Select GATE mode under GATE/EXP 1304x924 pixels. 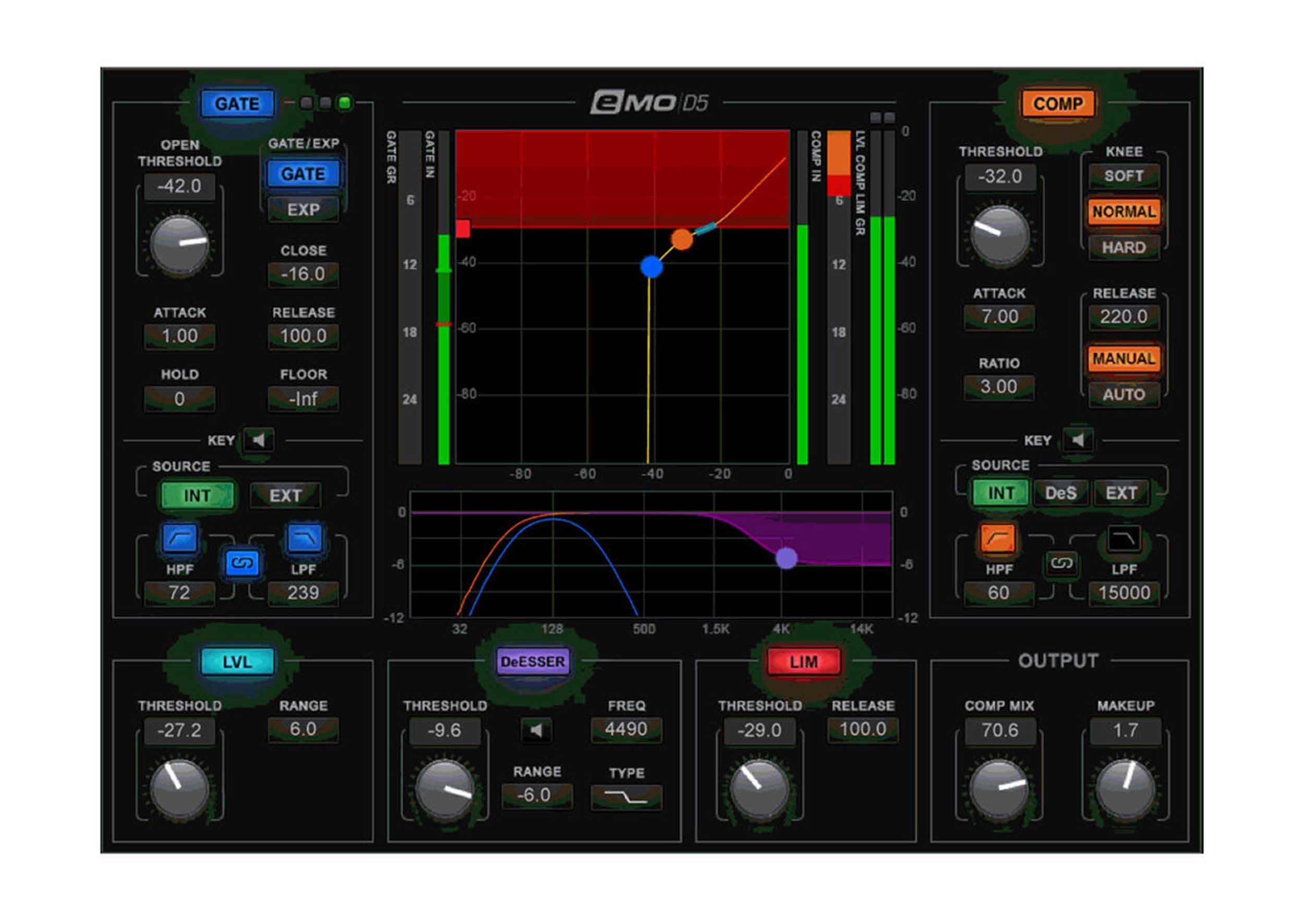[x=303, y=174]
